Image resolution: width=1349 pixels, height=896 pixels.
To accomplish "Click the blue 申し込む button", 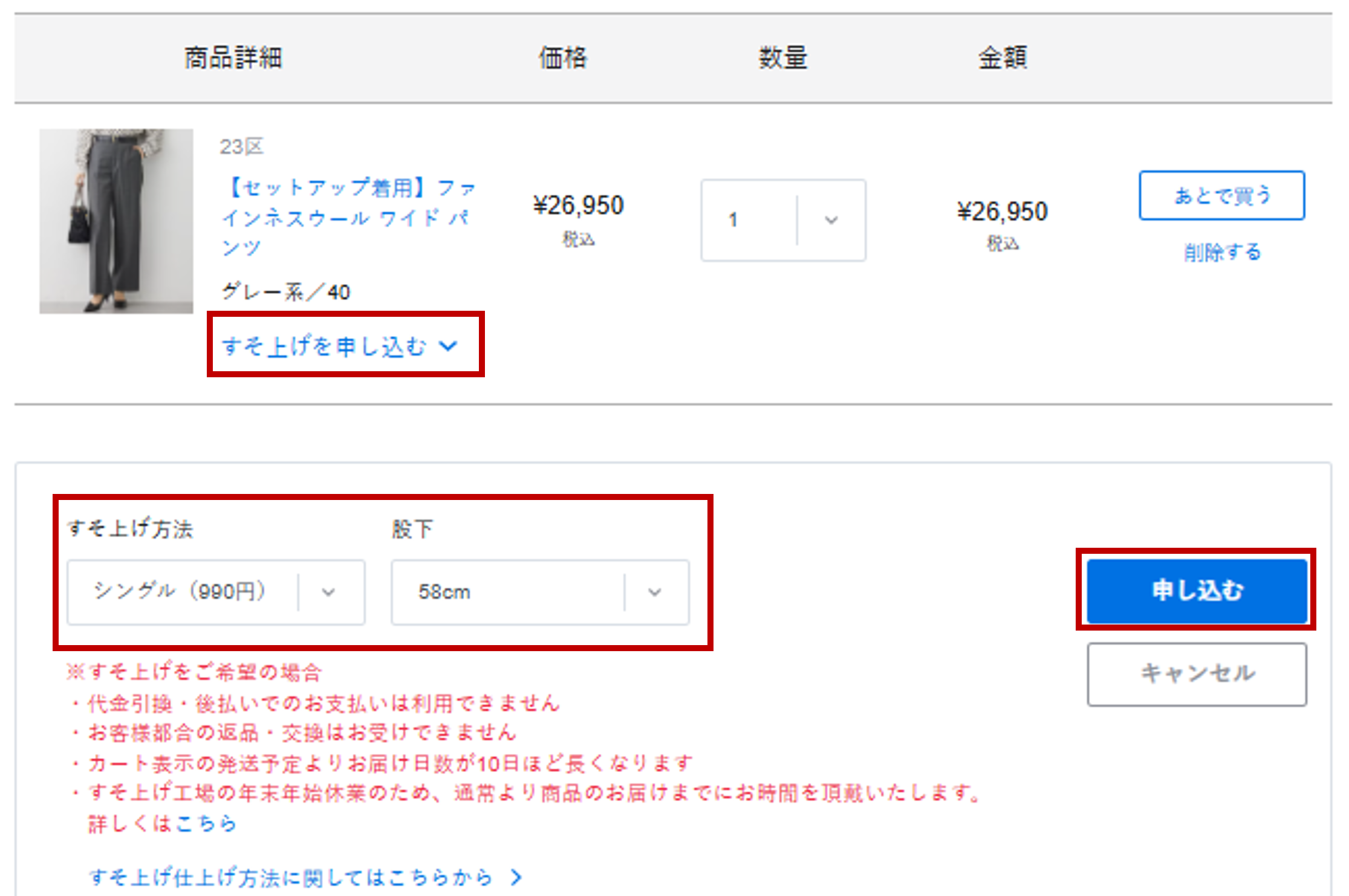I will tap(1197, 590).
